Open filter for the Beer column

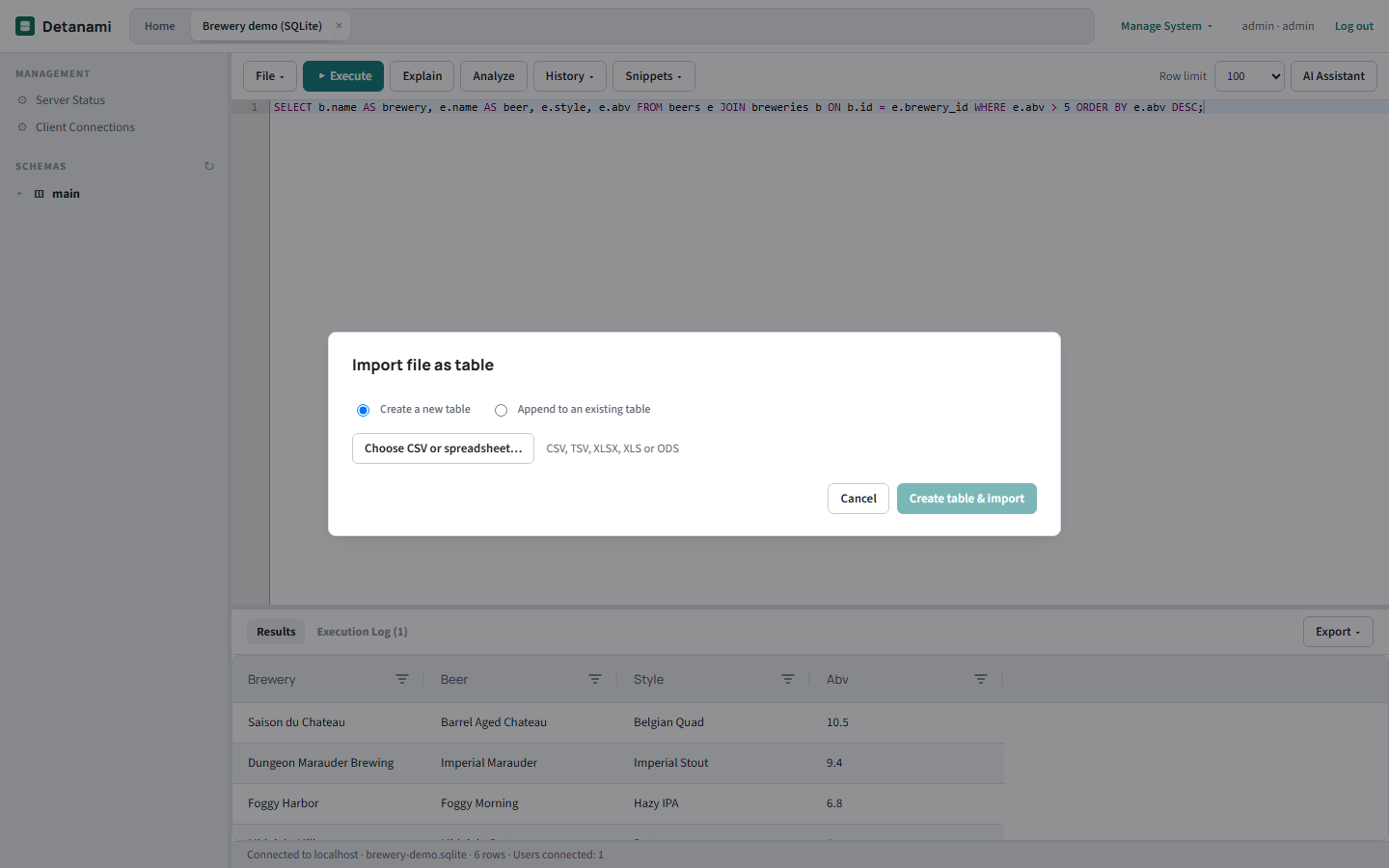(595, 680)
